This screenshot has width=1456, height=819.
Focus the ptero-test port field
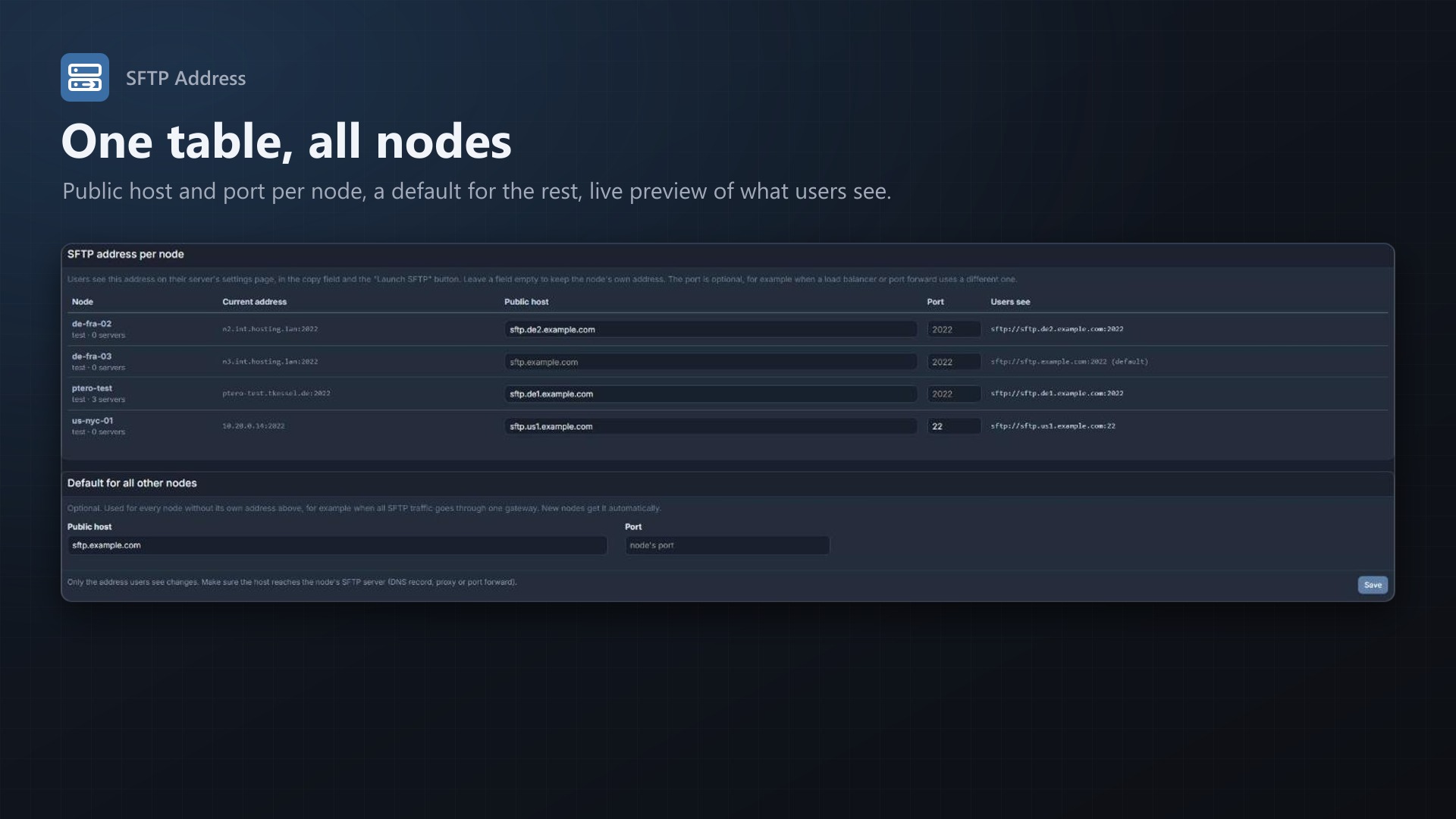(954, 394)
